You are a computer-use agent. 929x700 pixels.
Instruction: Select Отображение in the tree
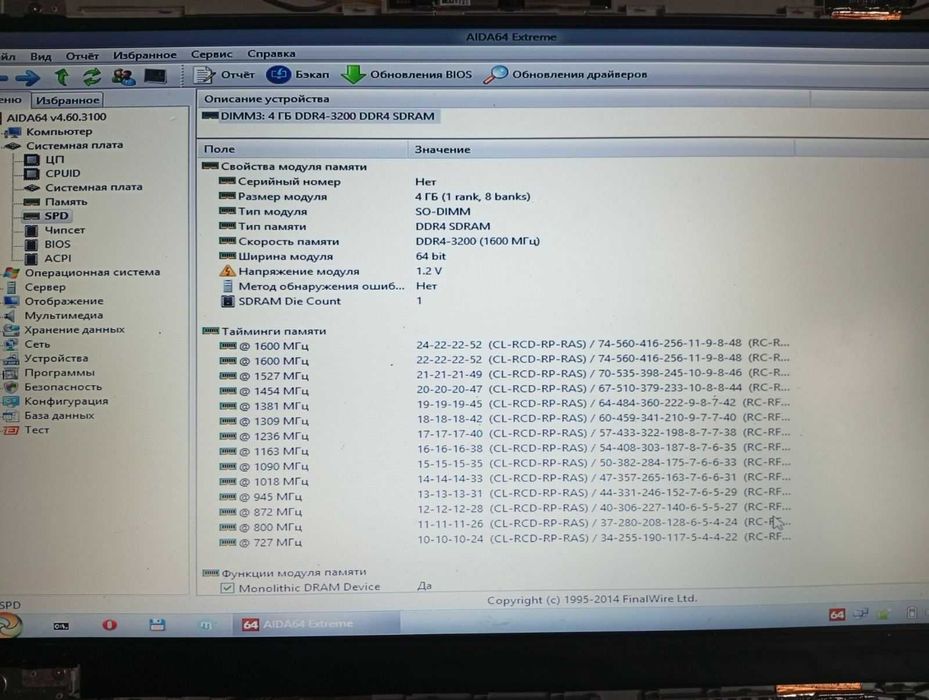(63, 301)
